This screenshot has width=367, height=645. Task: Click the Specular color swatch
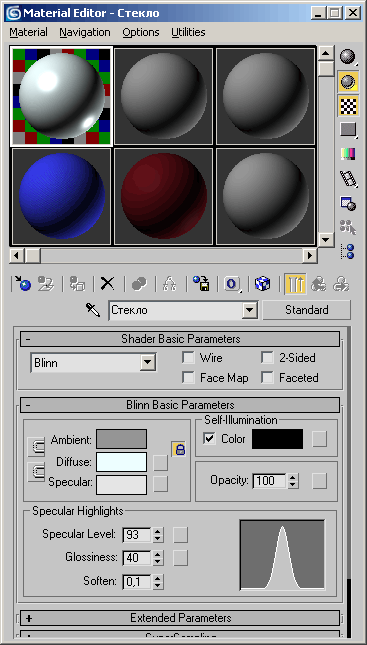tap(121, 485)
